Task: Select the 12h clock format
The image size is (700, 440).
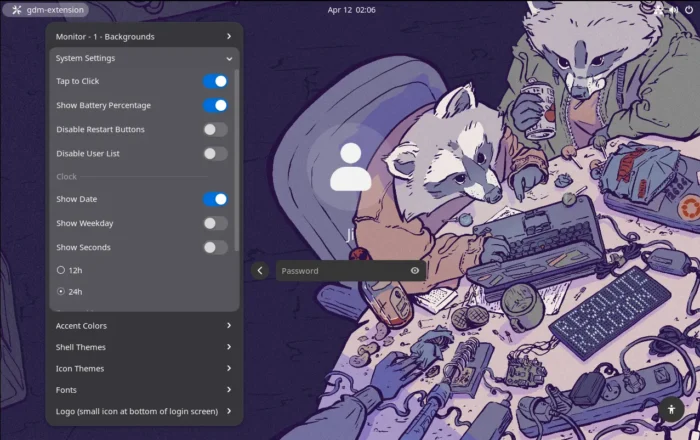Action: click(x=61, y=270)
